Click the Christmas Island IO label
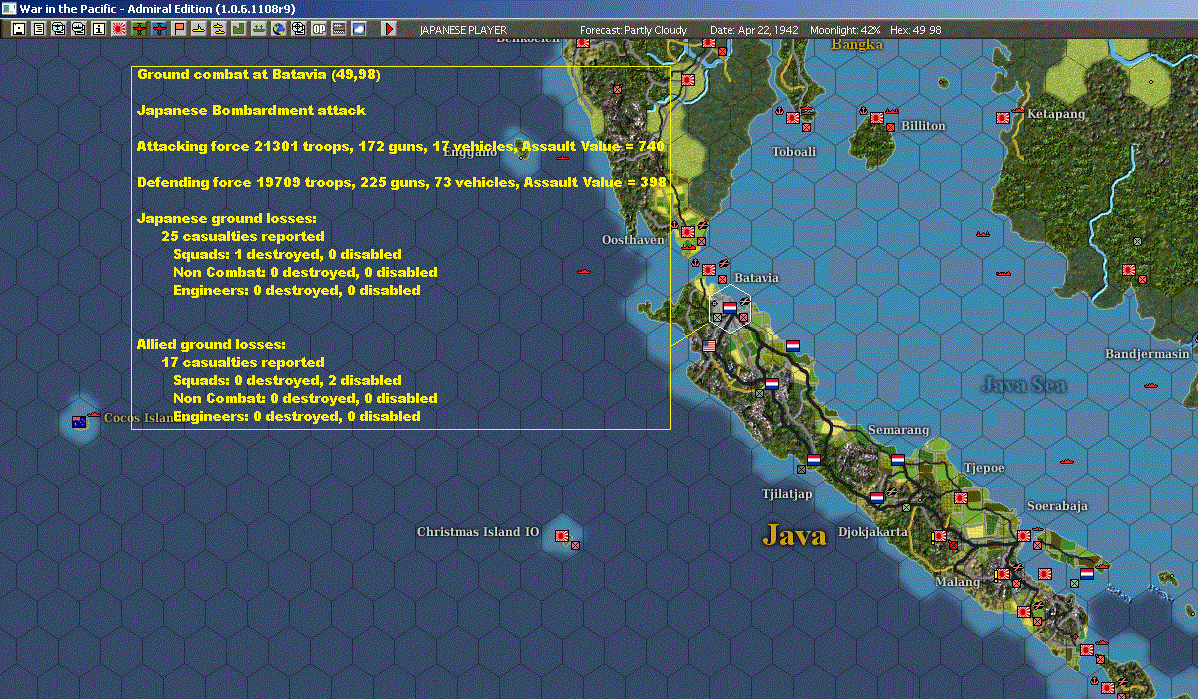 (x=478, y=532)
